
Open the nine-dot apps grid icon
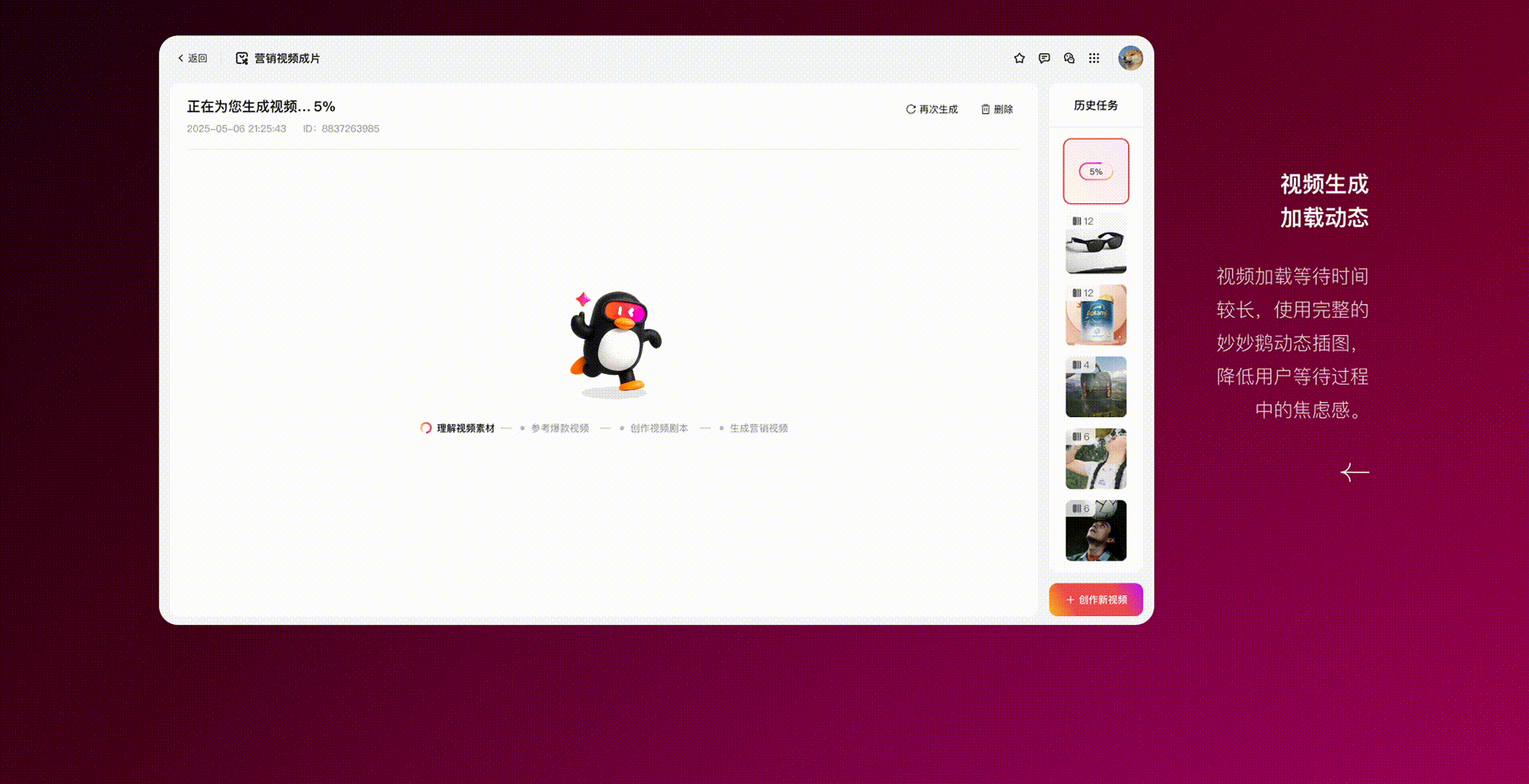click(x=1094, y=58)
